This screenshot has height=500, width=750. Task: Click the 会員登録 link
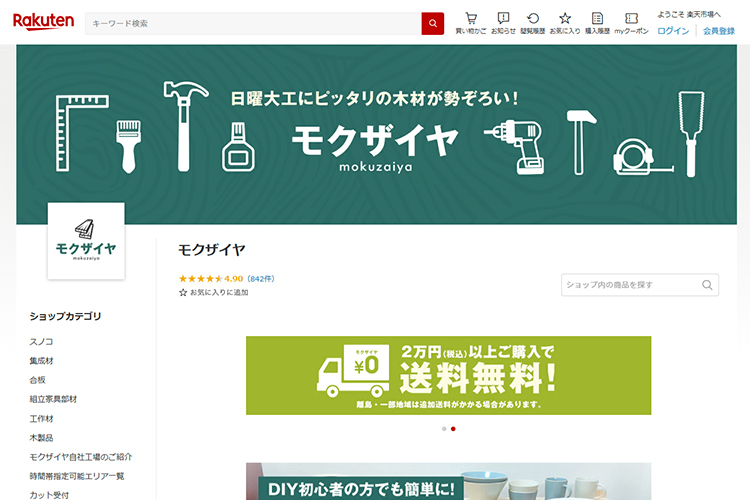point(718,31)
